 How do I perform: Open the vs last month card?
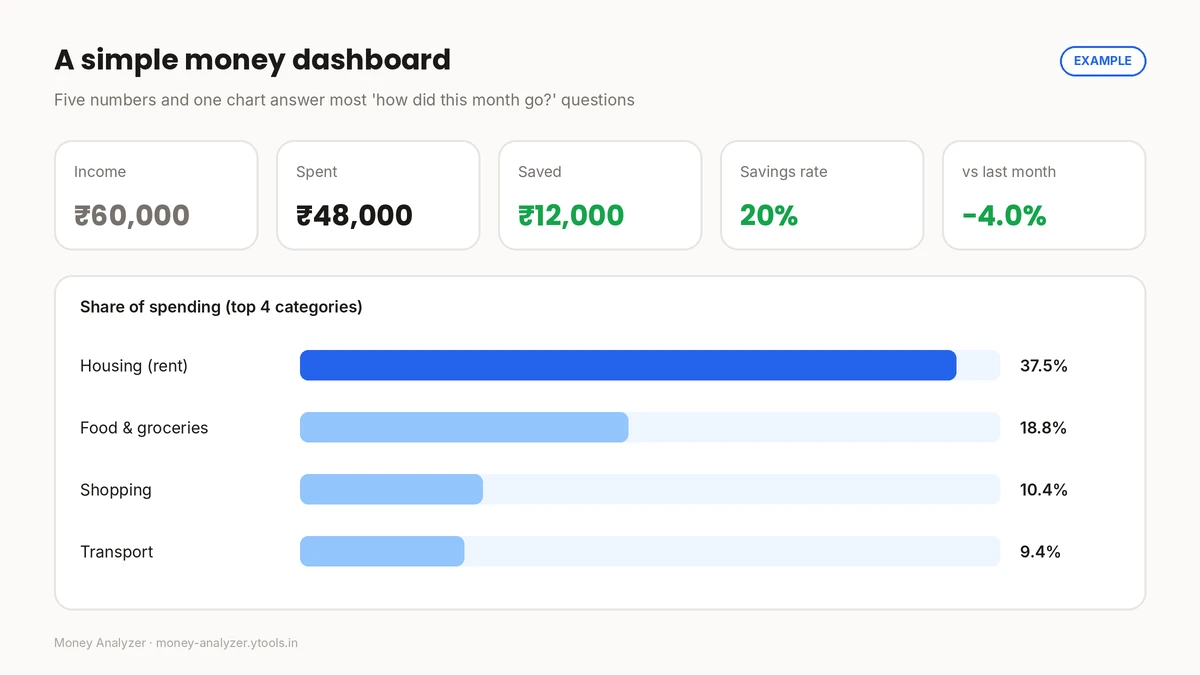coord(1044,195)
